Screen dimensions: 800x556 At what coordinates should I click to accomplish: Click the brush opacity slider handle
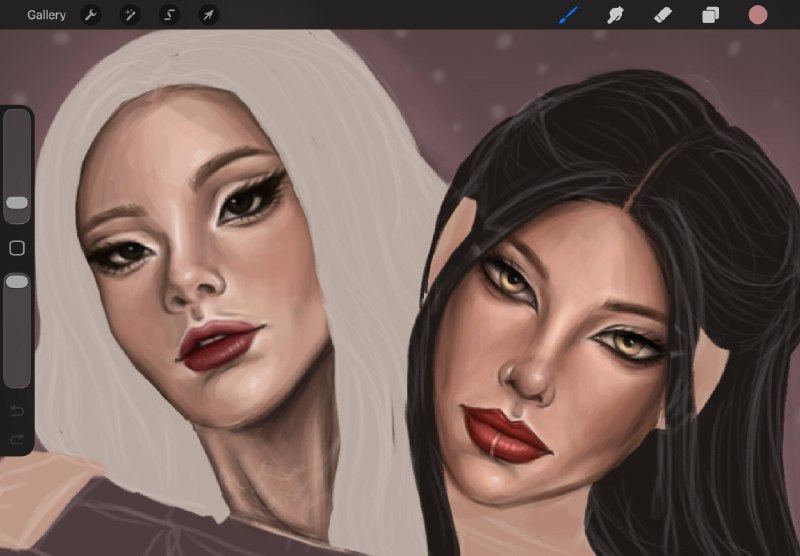[17, 282]
